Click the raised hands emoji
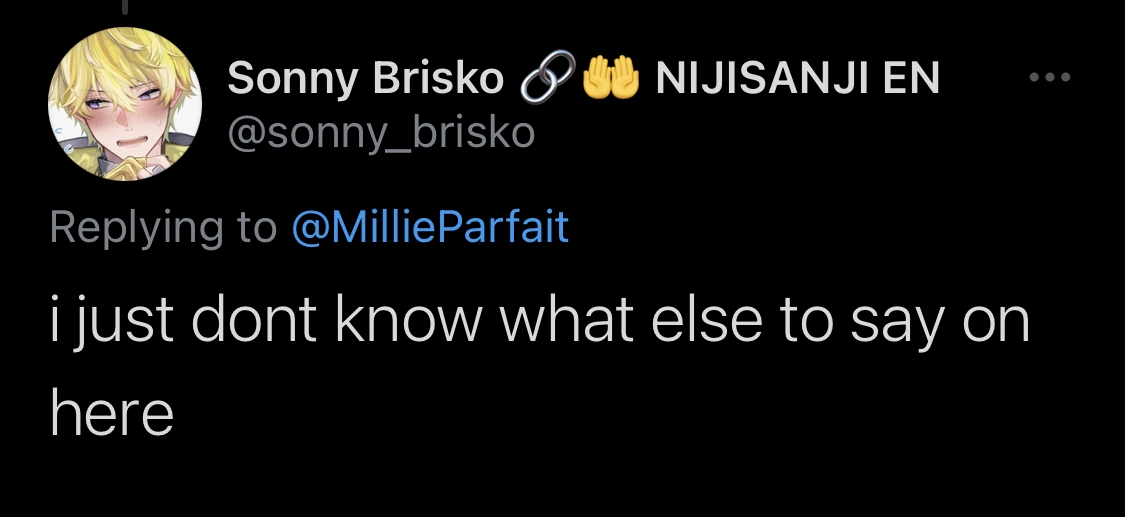The image size is (1125, 517). 611,78
